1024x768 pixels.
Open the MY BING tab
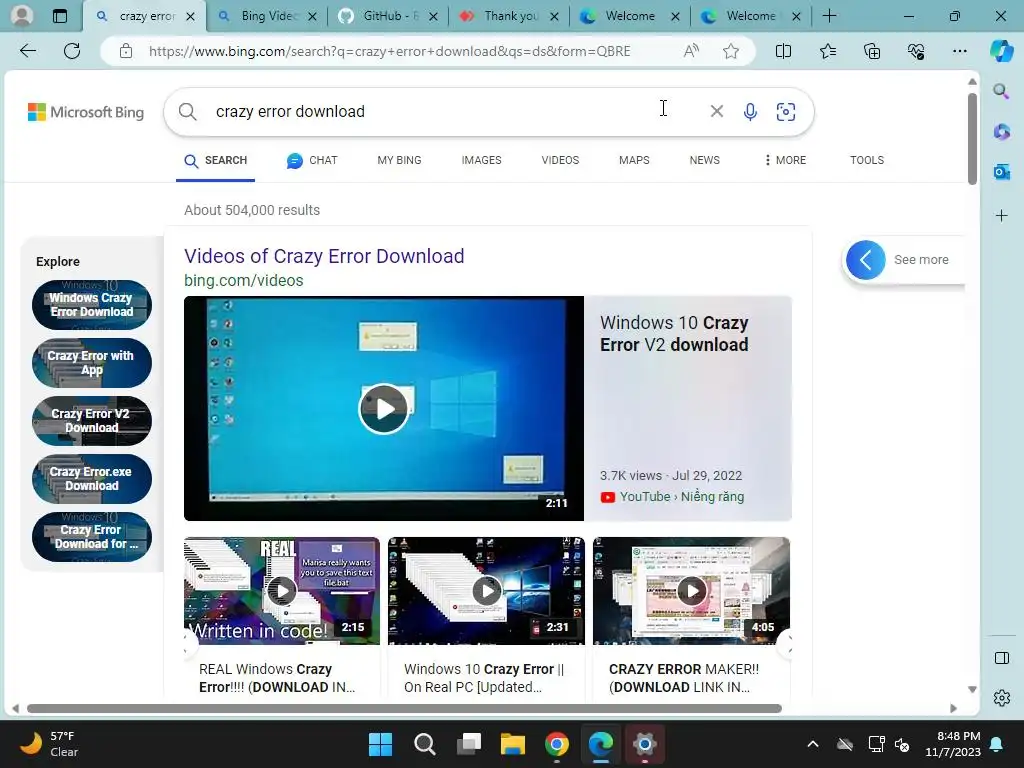pos(399,160)
